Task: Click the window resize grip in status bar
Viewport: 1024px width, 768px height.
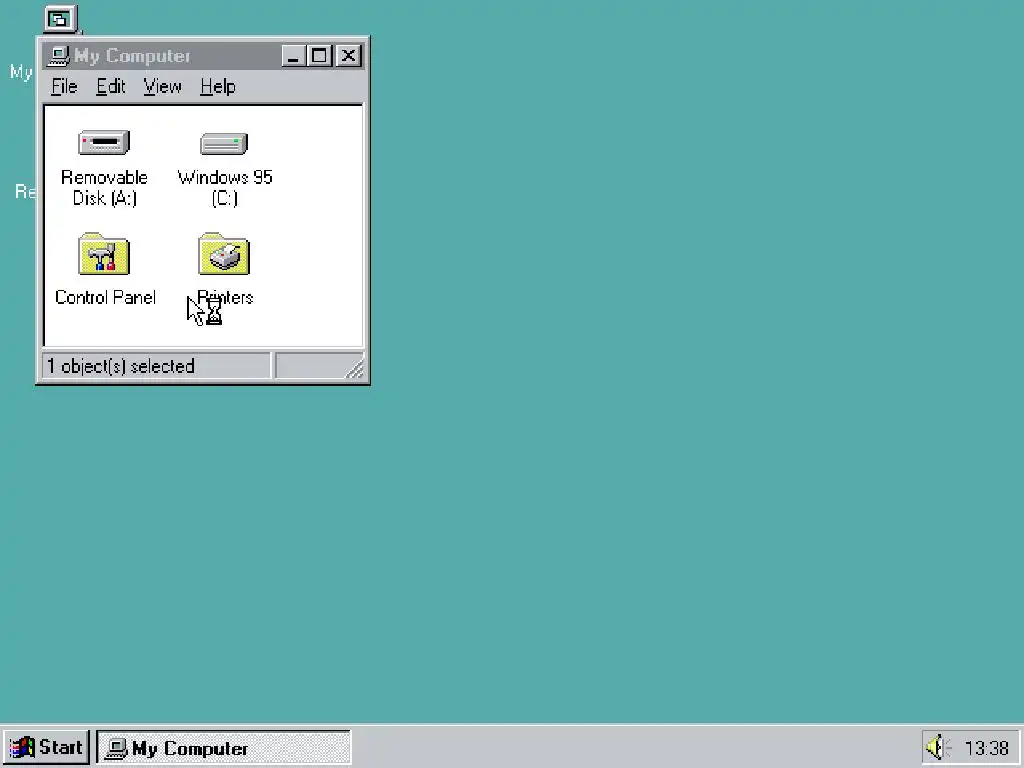Action: coord(353,368)
